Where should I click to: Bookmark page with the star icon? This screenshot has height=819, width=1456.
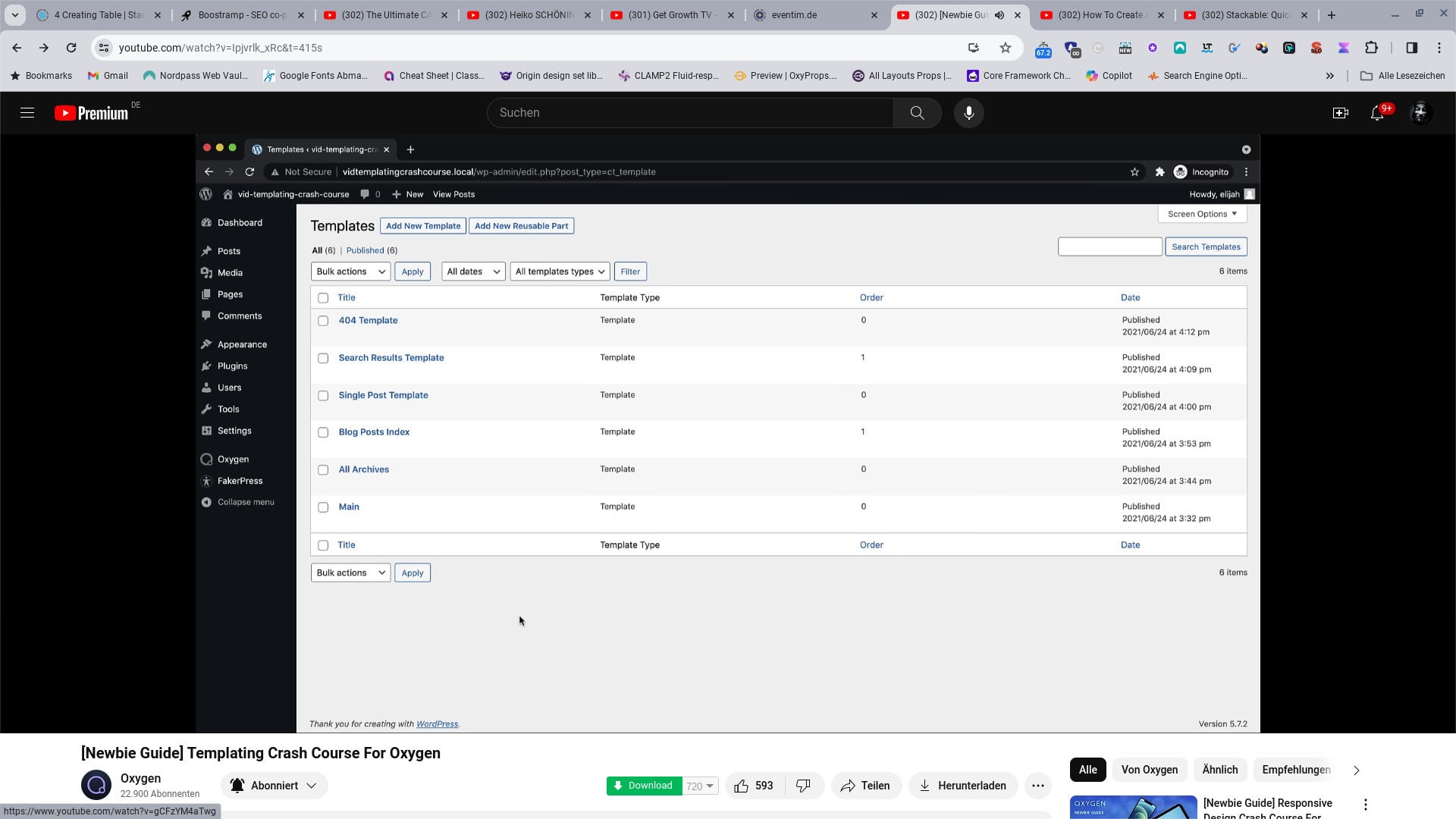tap(1006, 48)
